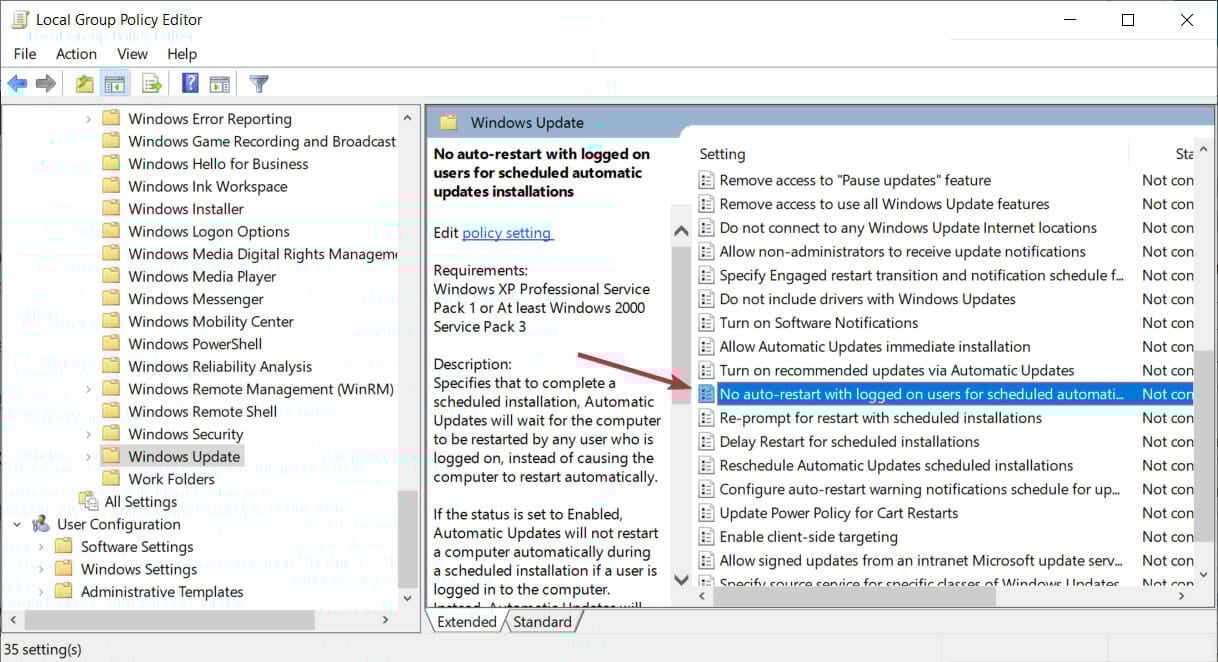
Task: Click the Work Folders folder icon
Action: 111,478
